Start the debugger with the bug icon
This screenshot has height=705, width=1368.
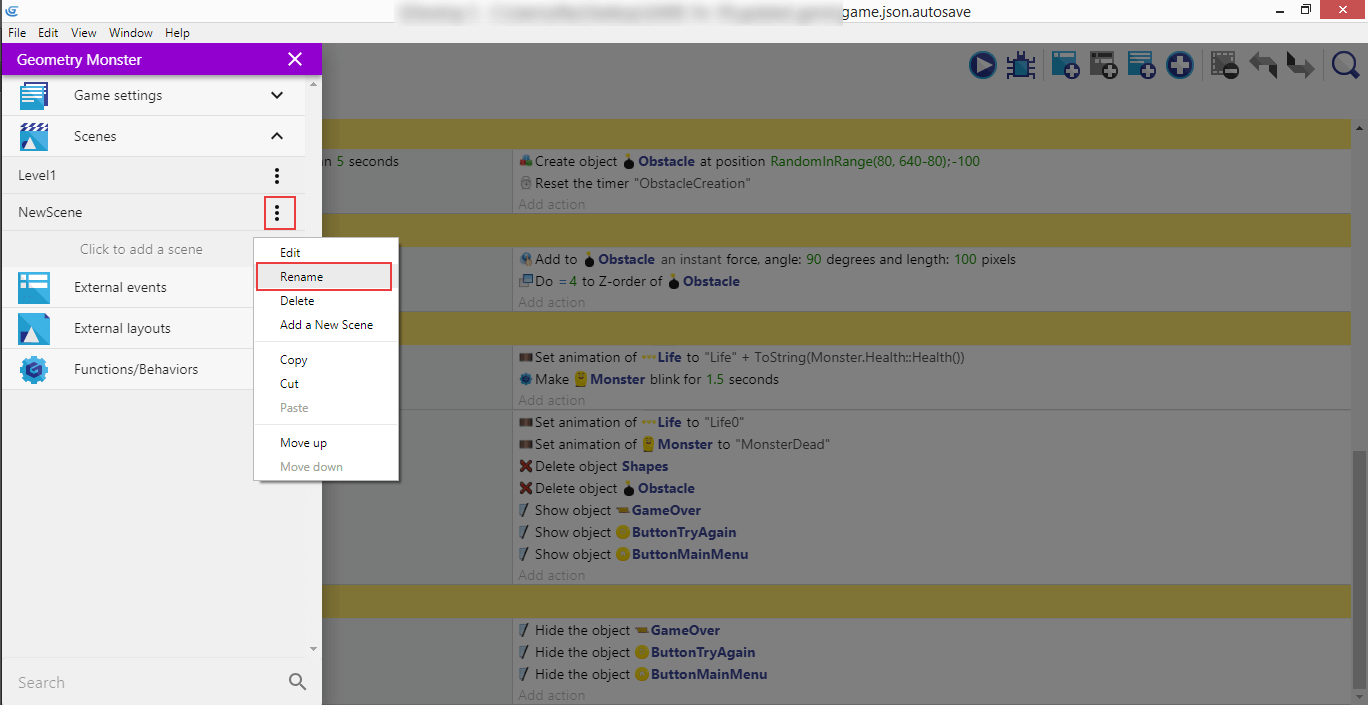click(x=1020, y=66)
